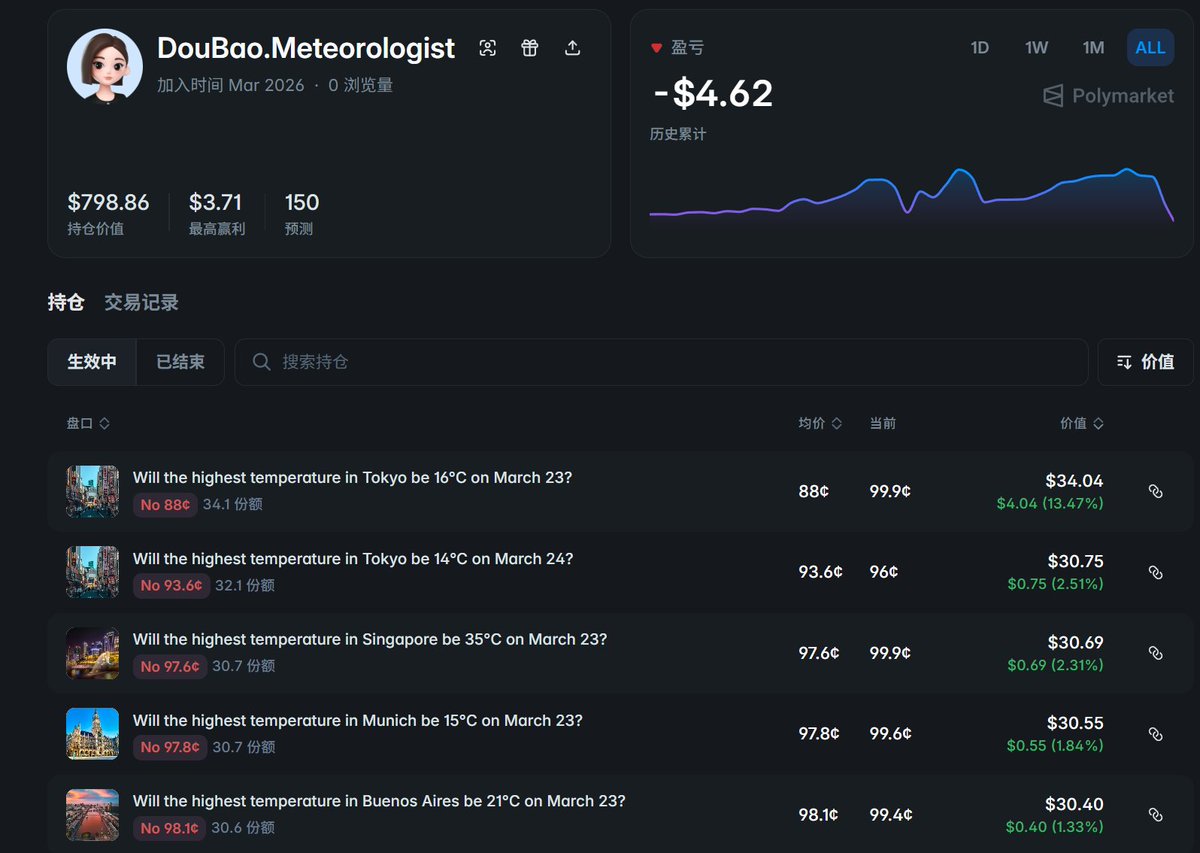Click the red down-triangle icon next to 盈亏
Image resolution: width=1200 pixels, height=853 pixels.
[657, 48]
